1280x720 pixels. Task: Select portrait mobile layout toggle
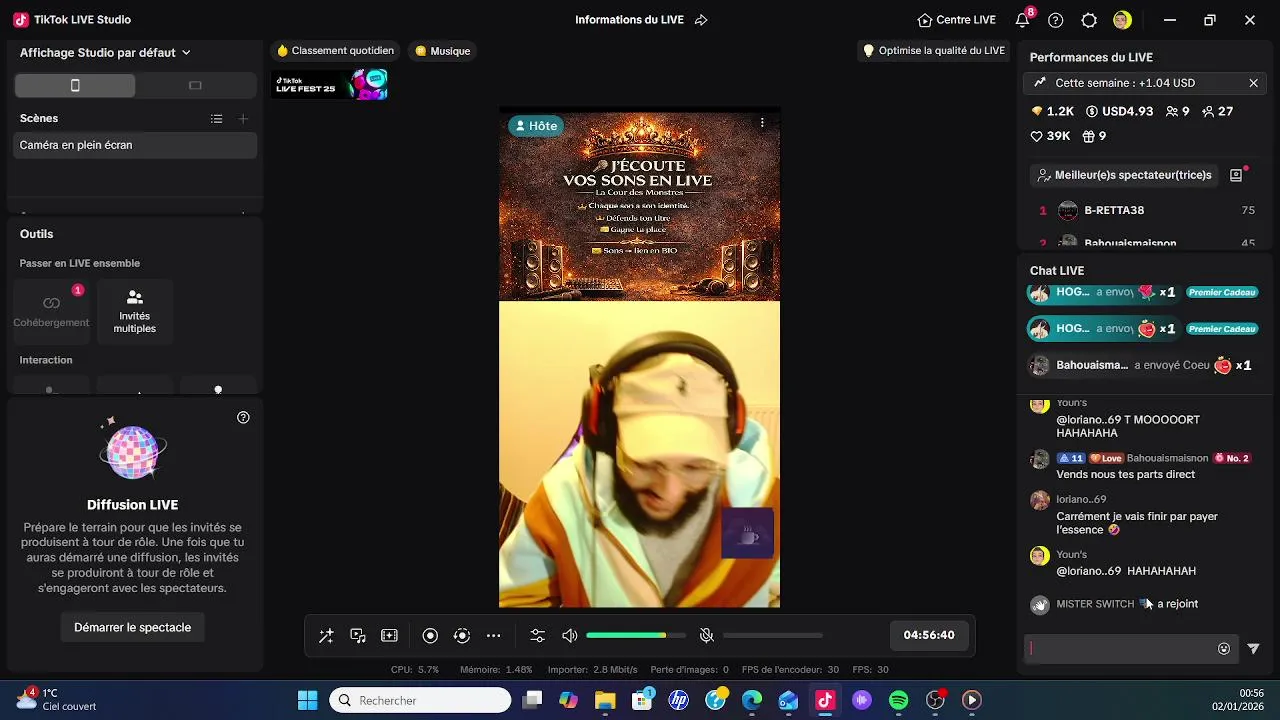[75, 86]
